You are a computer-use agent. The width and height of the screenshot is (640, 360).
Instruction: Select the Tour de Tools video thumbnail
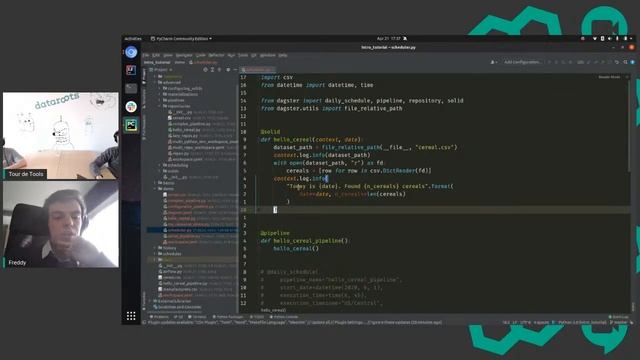61,136
